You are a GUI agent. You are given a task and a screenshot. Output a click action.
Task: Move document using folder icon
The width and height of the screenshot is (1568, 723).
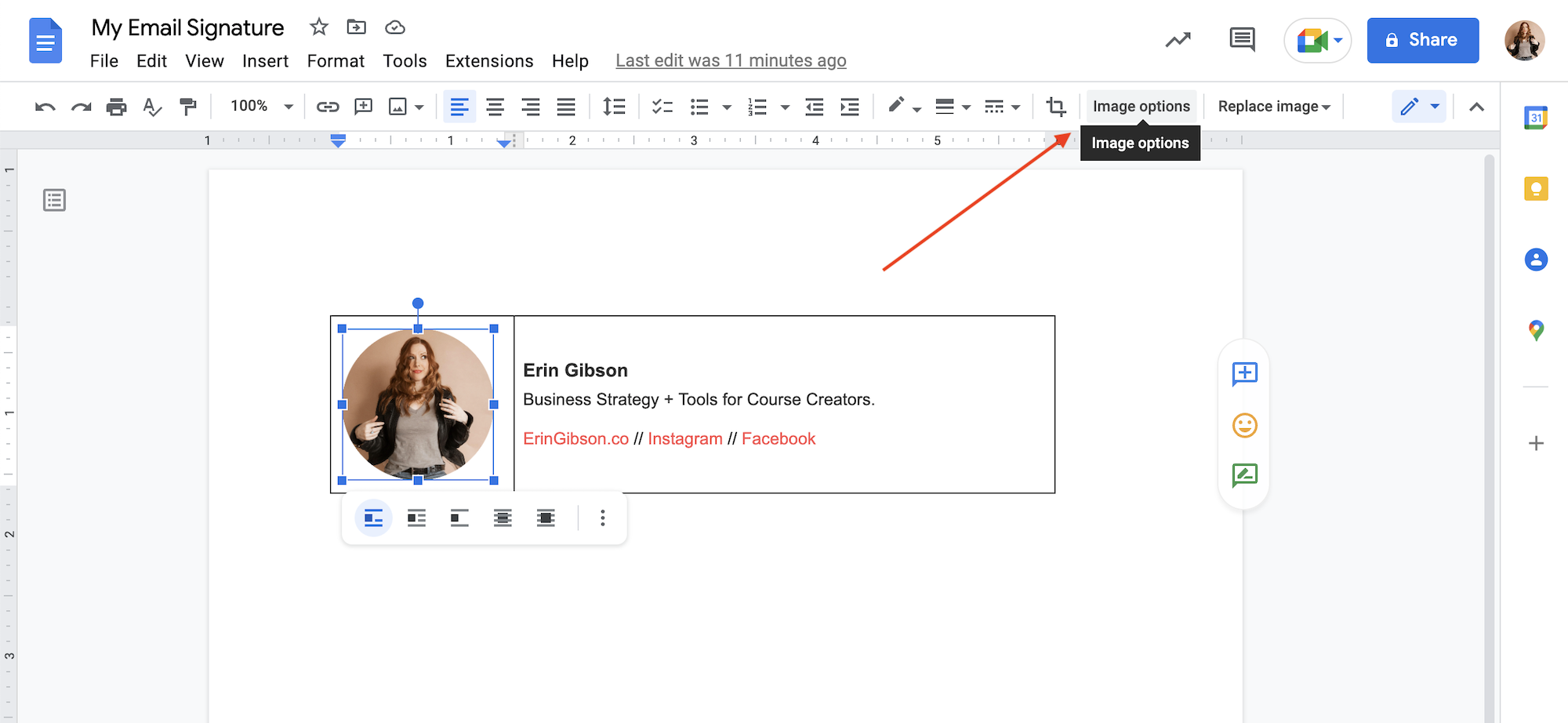click(357, 27)
